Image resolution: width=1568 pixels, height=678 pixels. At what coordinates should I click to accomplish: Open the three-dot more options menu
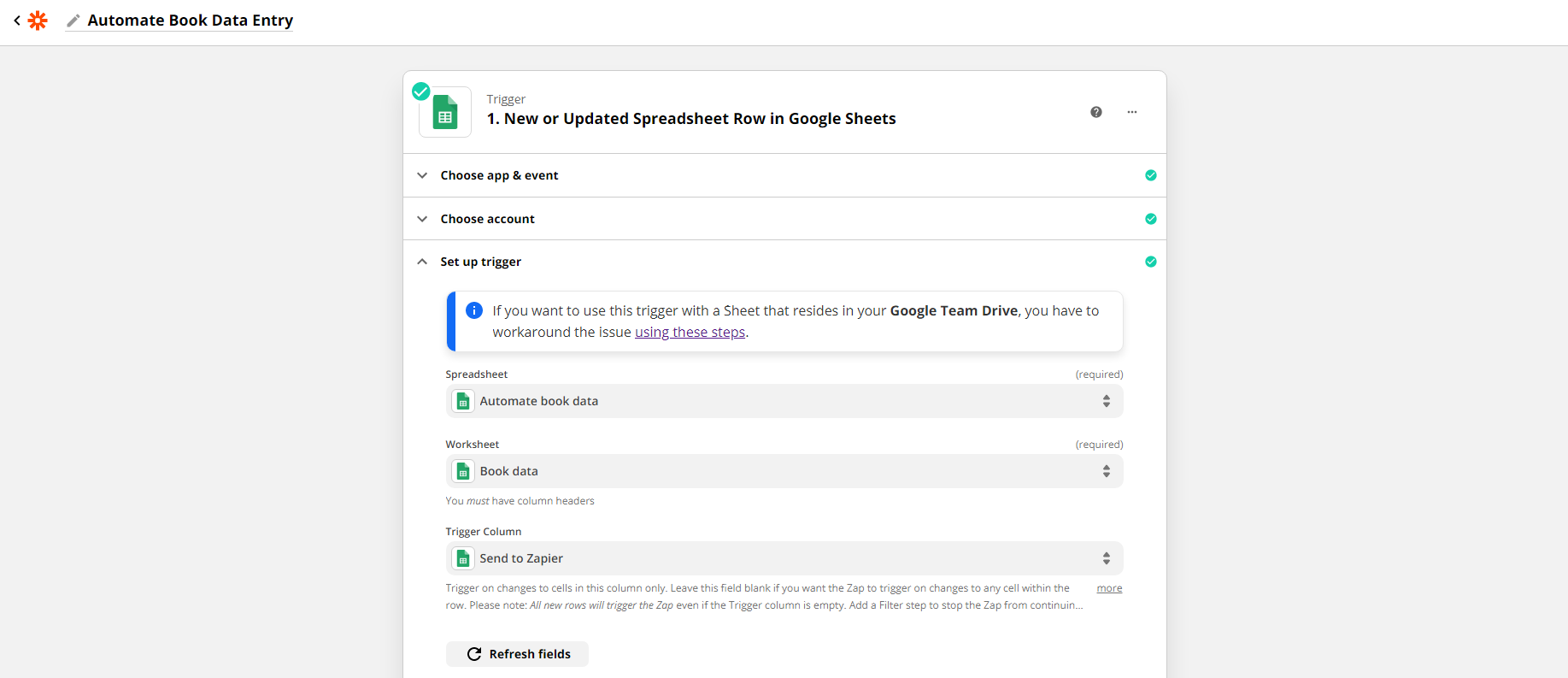pos(1131,112)
